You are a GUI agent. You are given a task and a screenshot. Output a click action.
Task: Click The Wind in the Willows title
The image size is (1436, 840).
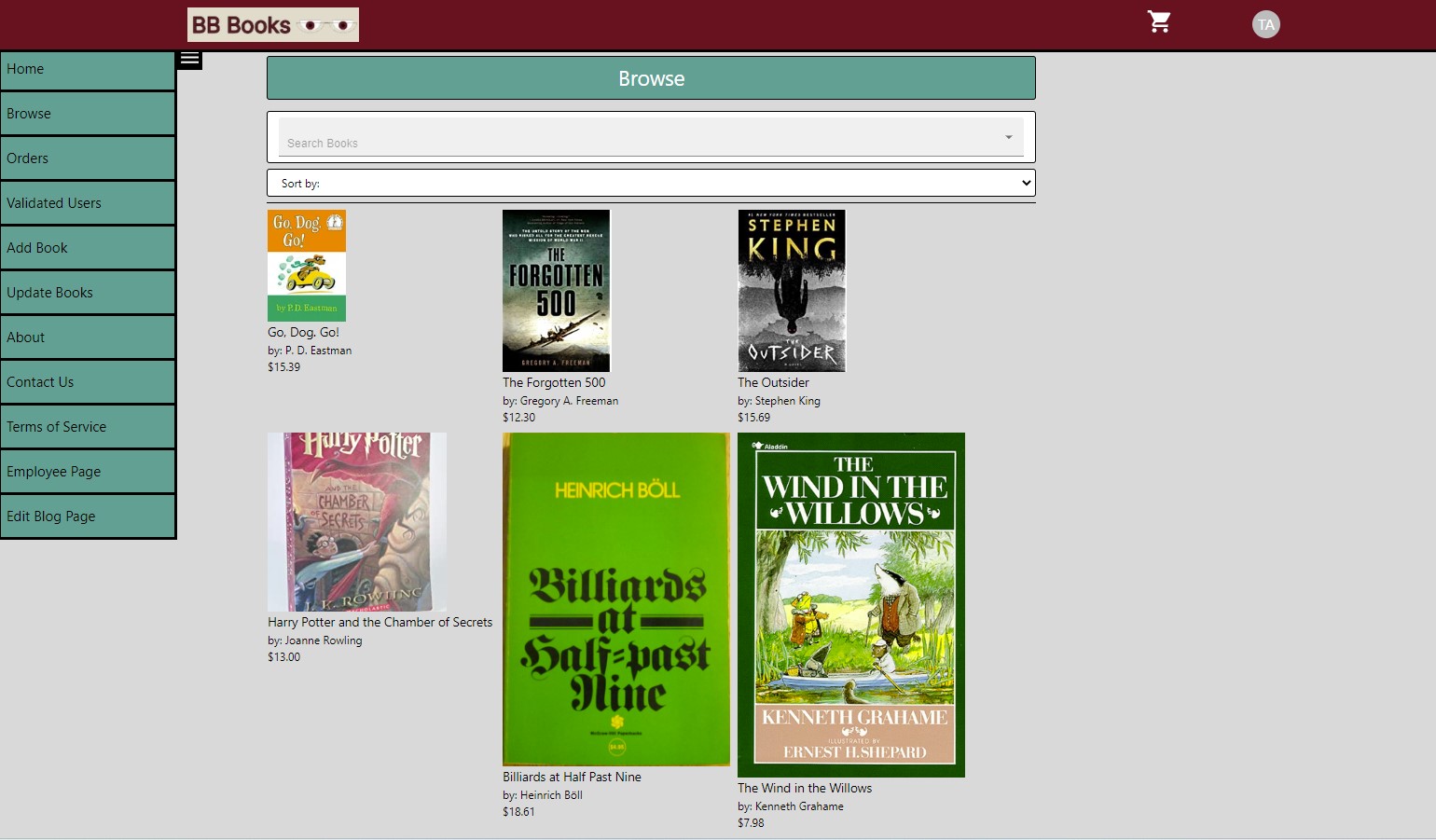(x=805, y=788)
